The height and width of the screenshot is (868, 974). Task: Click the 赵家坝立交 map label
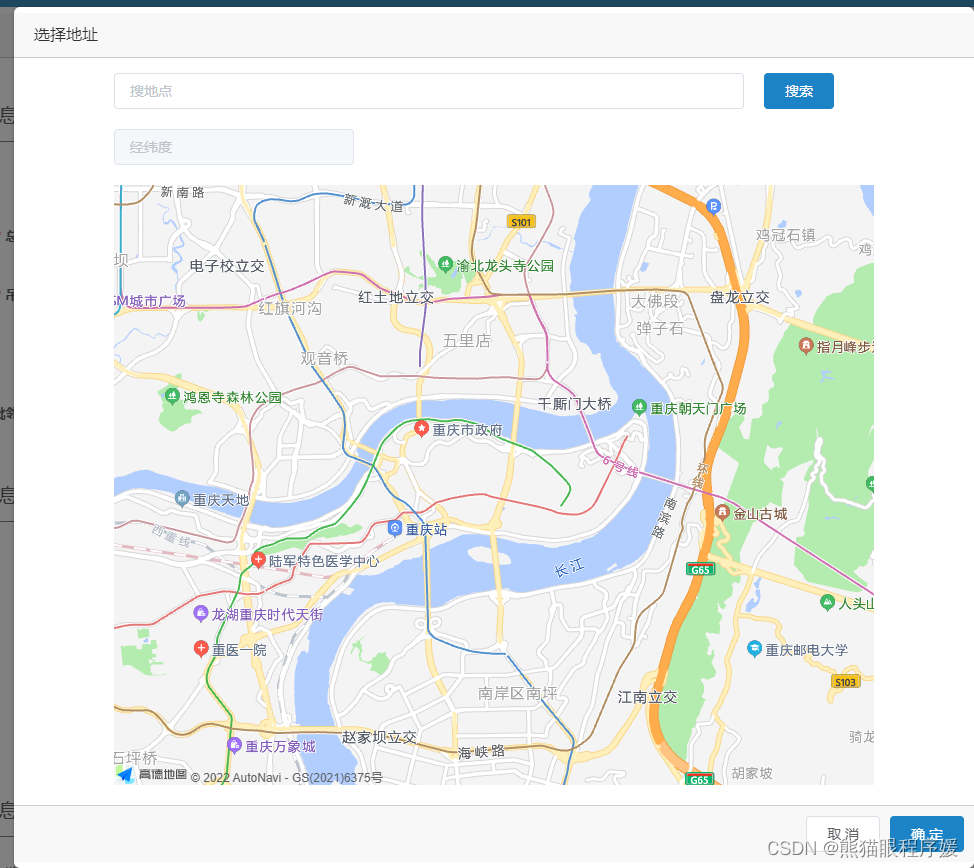point(379,737)
